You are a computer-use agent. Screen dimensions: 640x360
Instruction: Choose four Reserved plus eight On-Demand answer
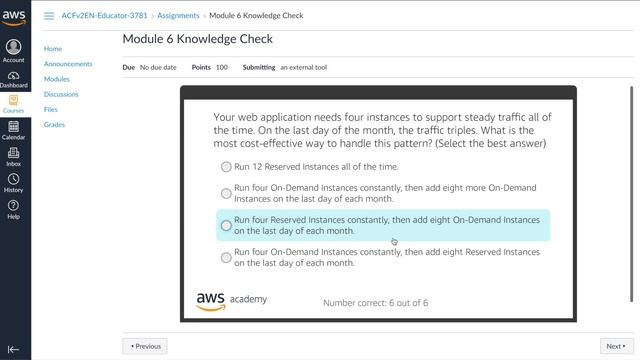pyautogui.click(x=226, y=225)
